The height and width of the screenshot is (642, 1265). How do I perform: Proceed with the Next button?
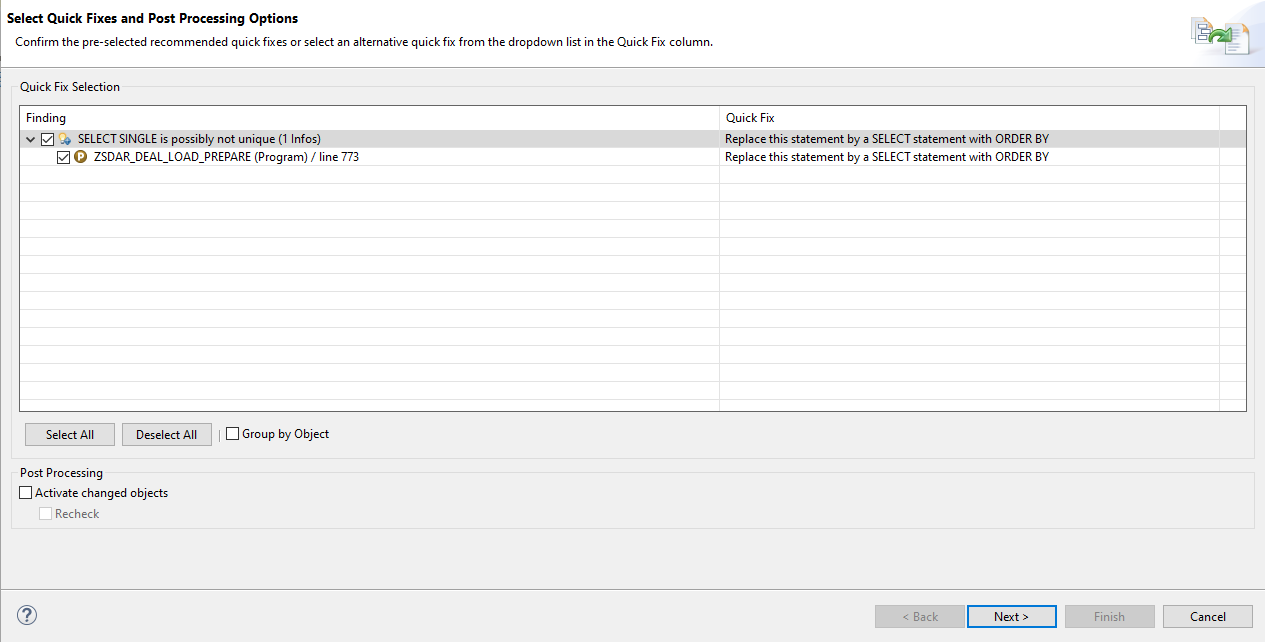coord(1011,617)
